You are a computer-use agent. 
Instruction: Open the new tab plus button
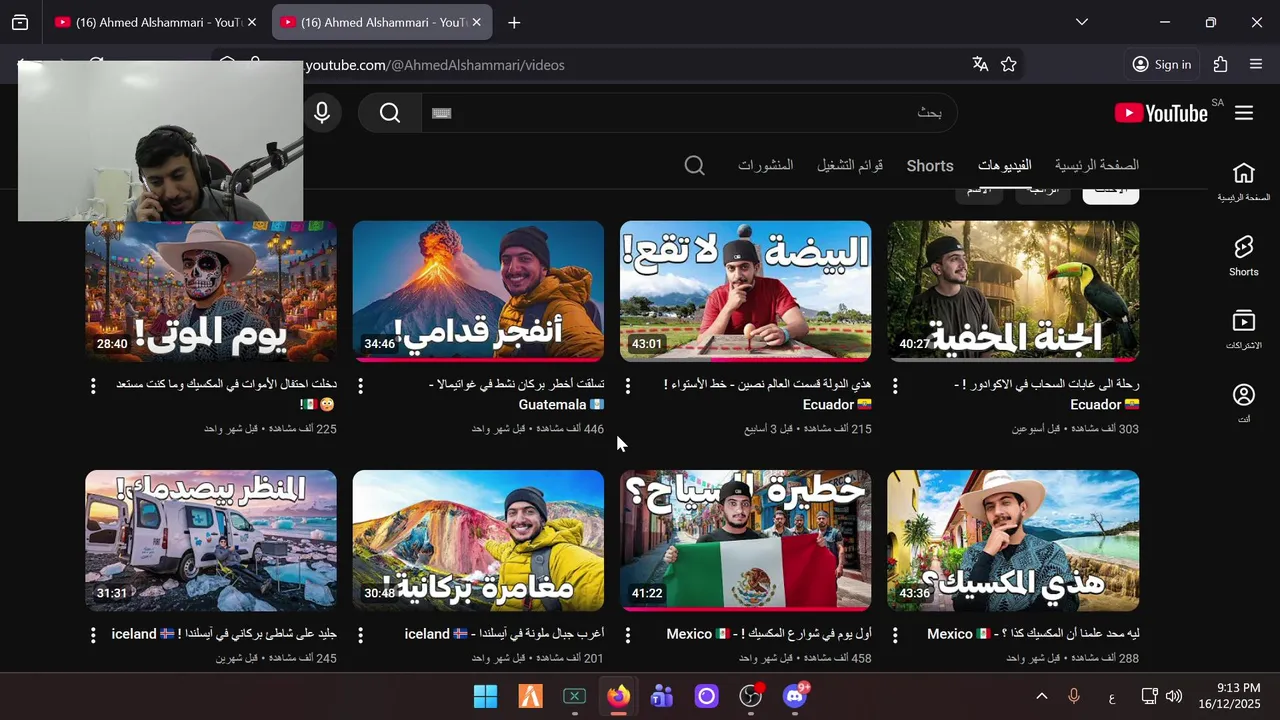pyautogui.click(x=514, y=22)
